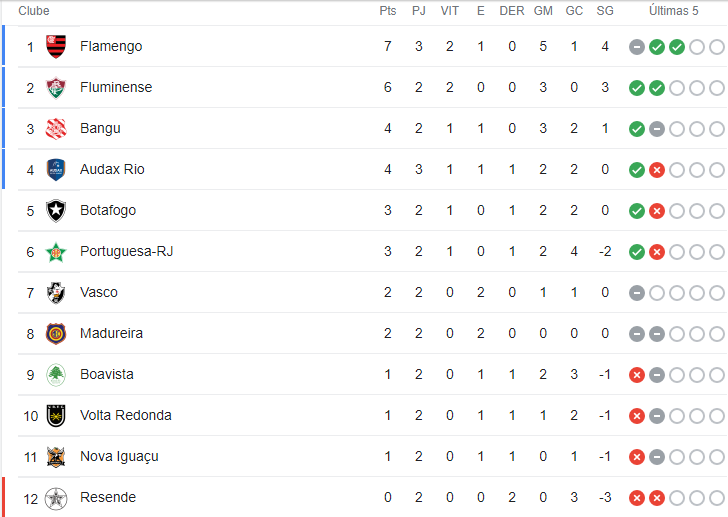Image resolution: width=728 pixels, height=517 pixels.
Task: Click the Resende club crest
Action: (x=56, y=499)
